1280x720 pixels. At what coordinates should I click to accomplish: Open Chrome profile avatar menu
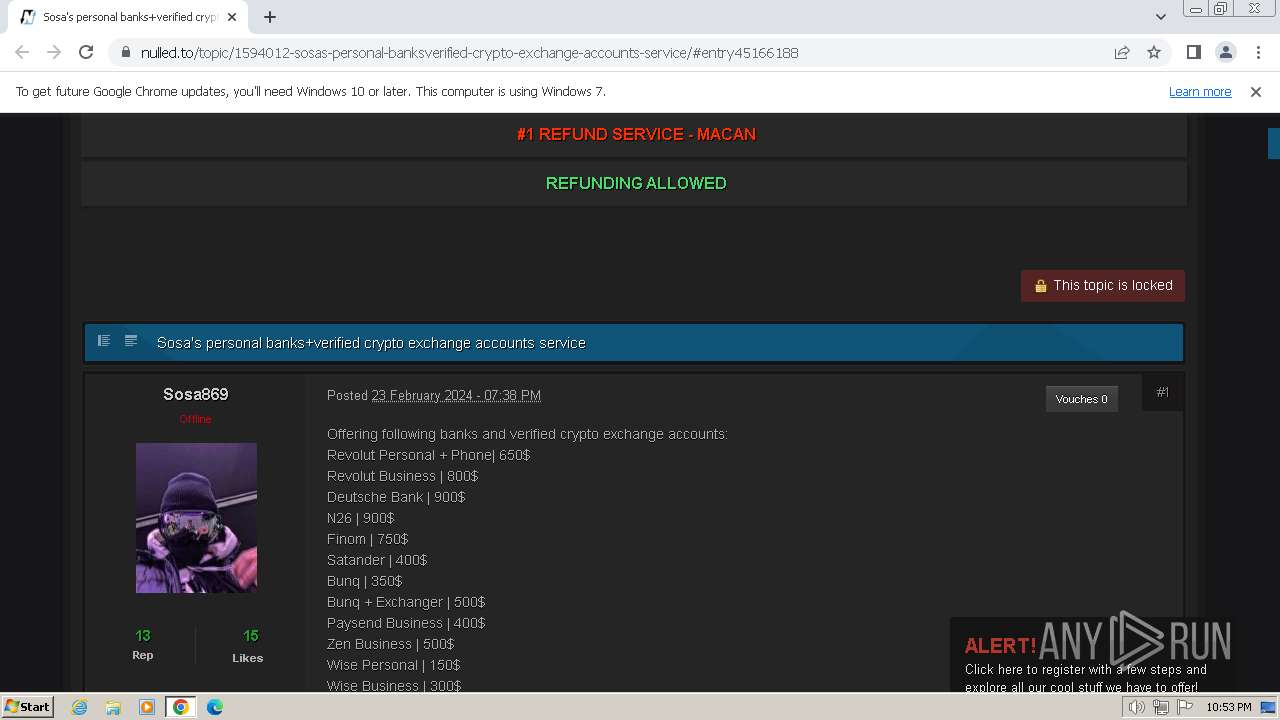(x=1225, y=53)
